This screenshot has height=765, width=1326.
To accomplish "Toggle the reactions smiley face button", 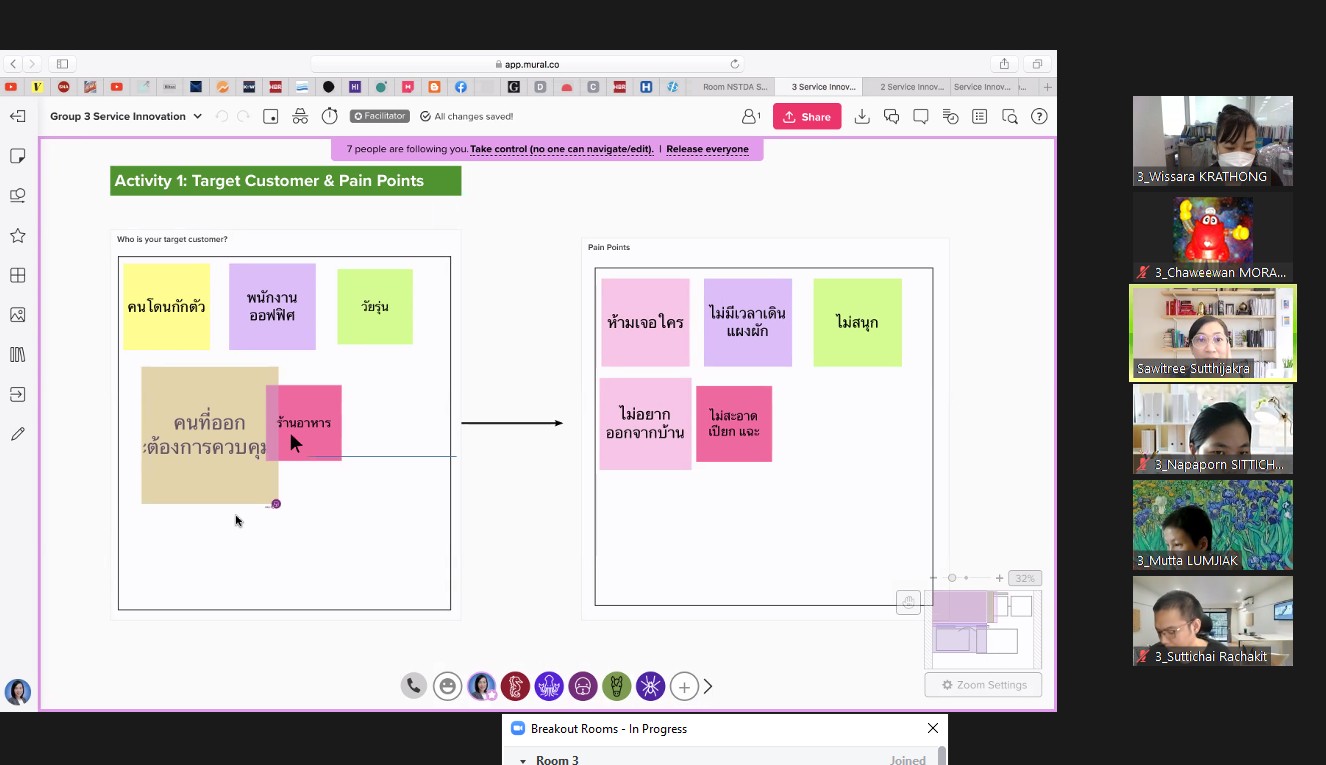I will (x=448, y=686).
